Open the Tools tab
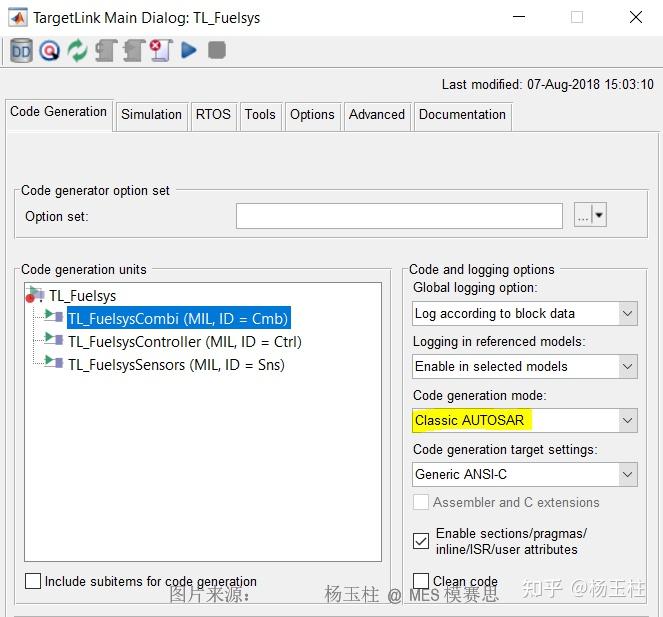The height and width of the screenshot is (617, 663). tap(260, 115)
